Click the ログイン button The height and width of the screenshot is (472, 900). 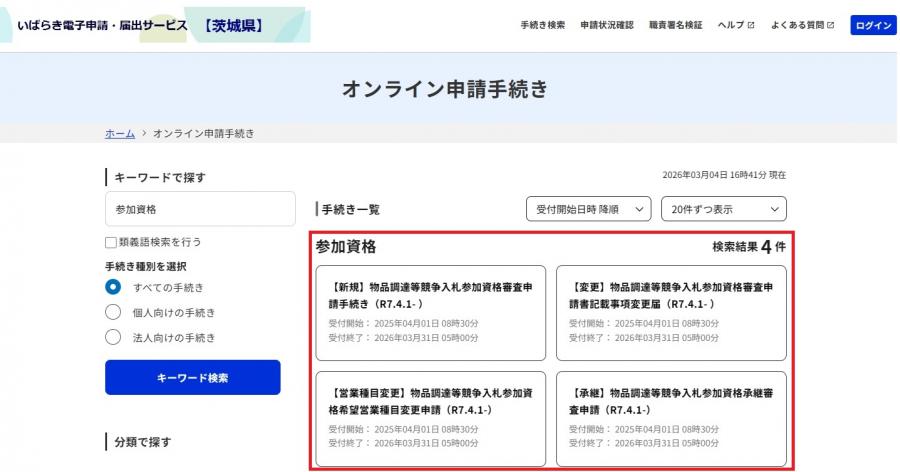click(873, 25)
